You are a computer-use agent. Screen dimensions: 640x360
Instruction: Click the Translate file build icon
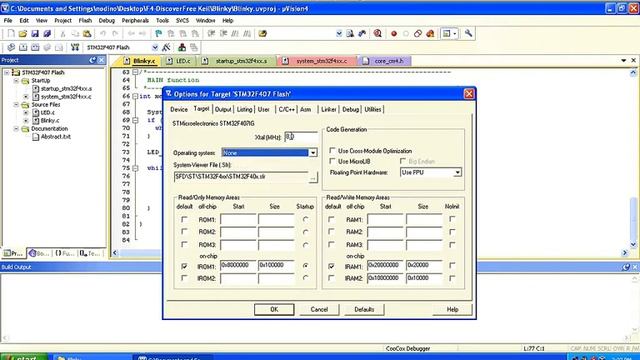point(11,47)
